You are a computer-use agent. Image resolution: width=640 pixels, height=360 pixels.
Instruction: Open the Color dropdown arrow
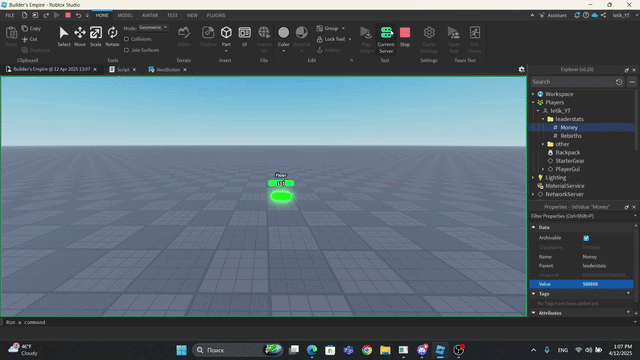pos(284,51)
